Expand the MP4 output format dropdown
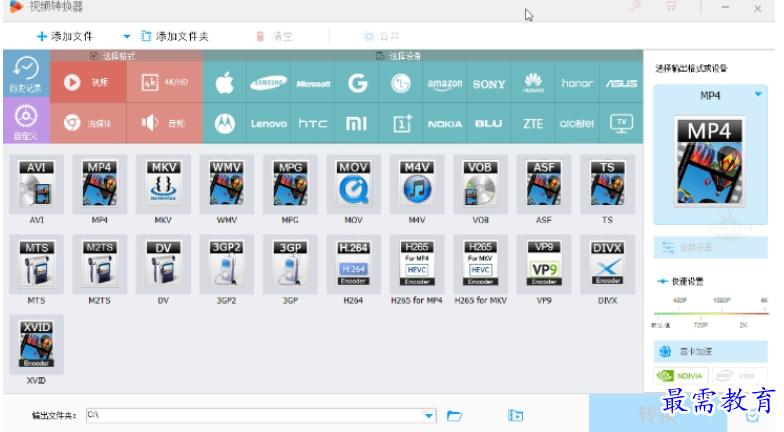Viewport: 784px width, 432px height. pyautogui.click(x=758, y=94)
